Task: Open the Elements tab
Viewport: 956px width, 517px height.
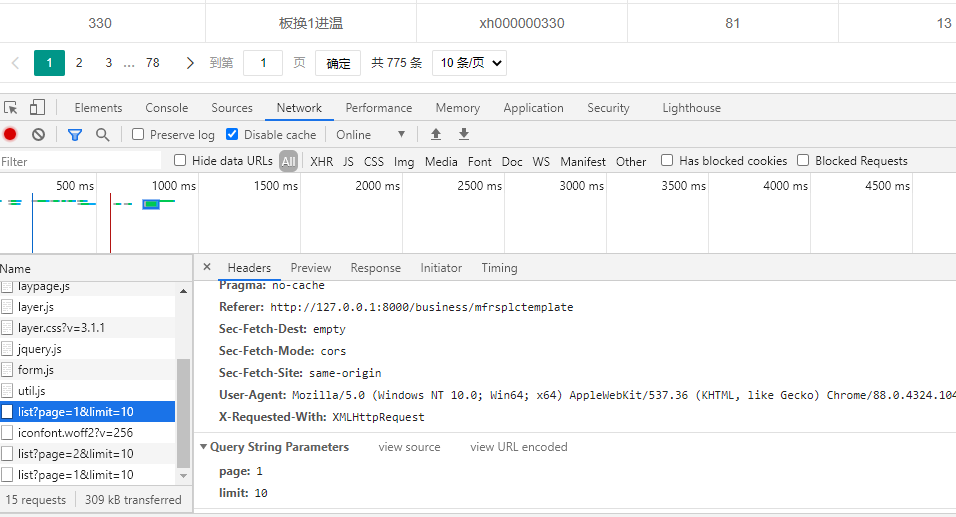Action: [x=98, y=108]
